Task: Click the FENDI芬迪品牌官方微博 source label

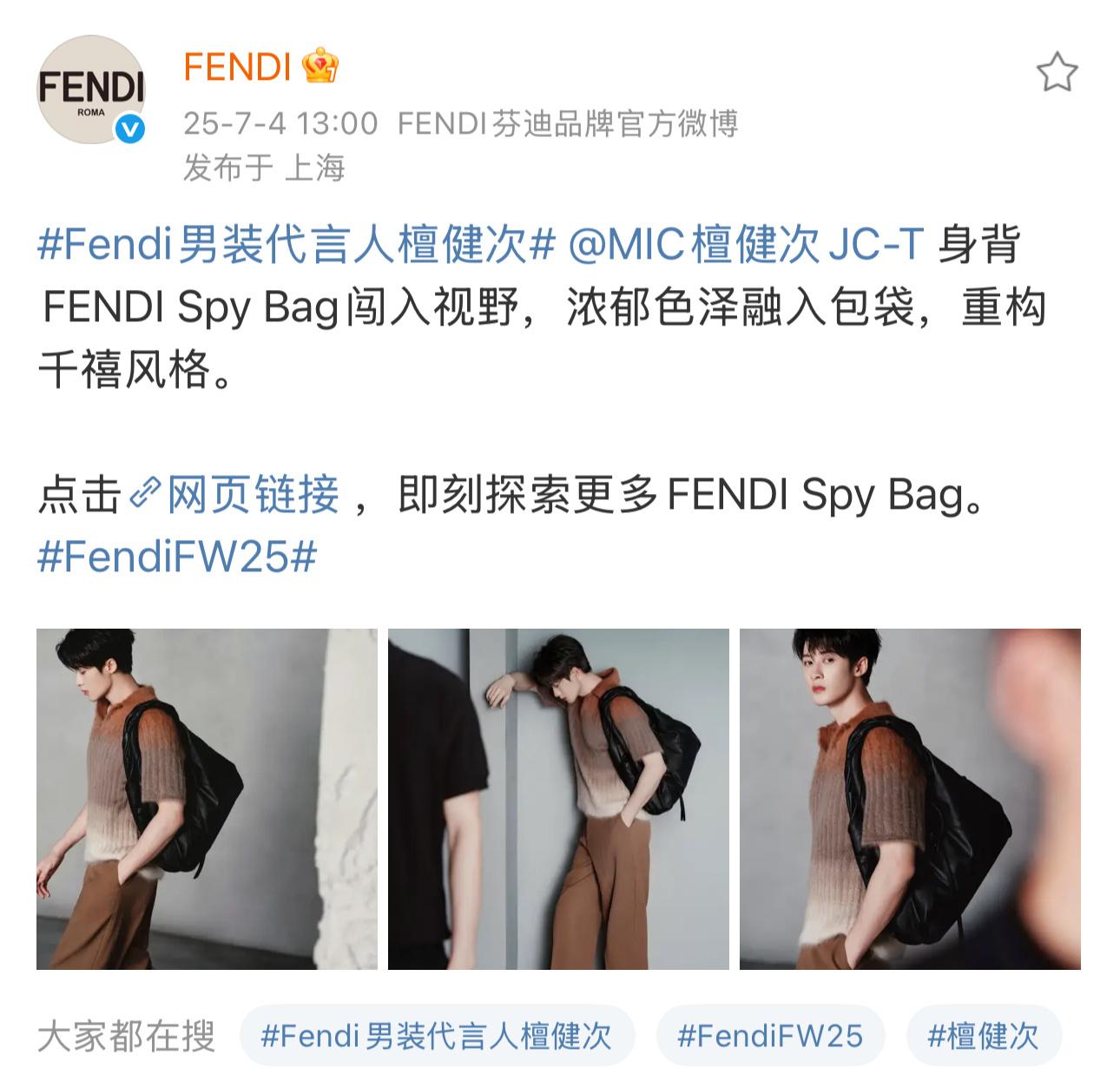Action: click(x=568, y=123)
